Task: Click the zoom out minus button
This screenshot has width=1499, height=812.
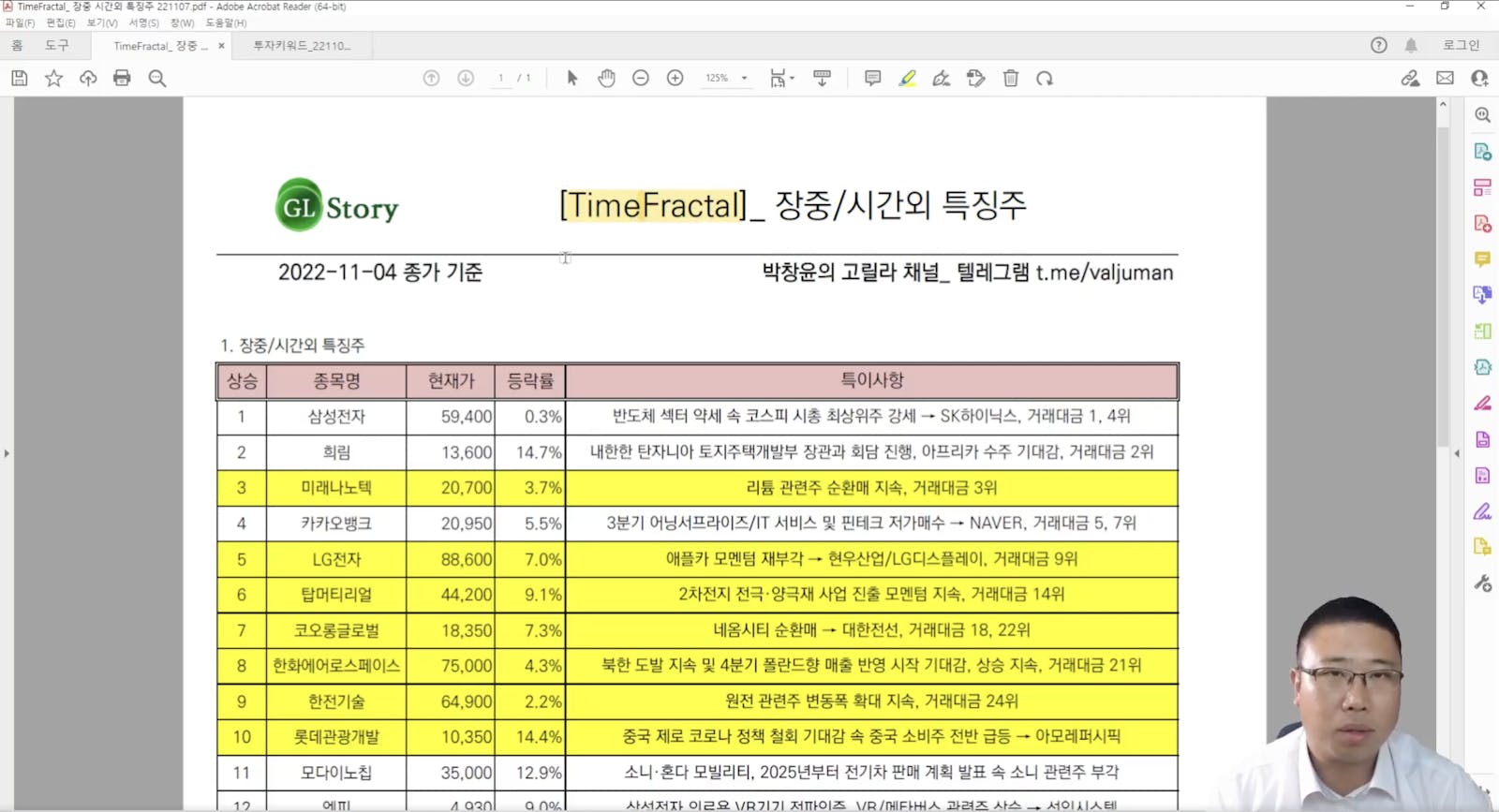Action: click(641, 79)
